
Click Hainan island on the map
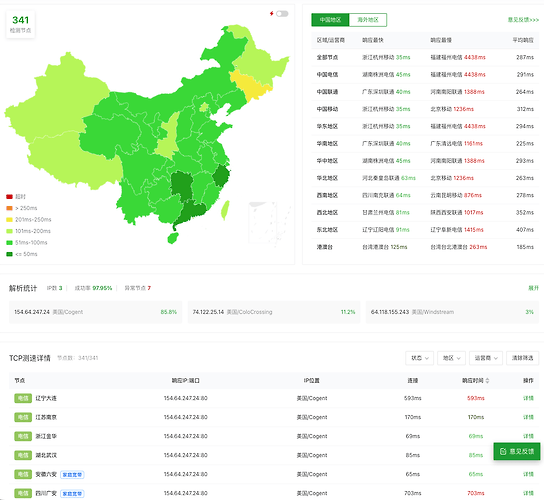click(173, 238)
